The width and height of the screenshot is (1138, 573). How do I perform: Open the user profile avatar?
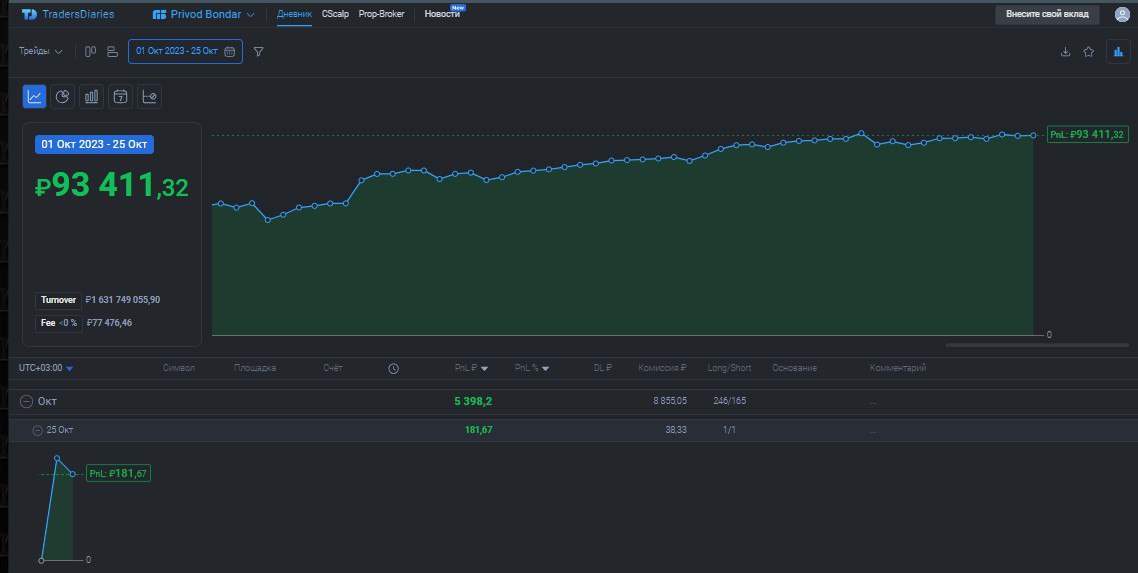coord(1122,15)
